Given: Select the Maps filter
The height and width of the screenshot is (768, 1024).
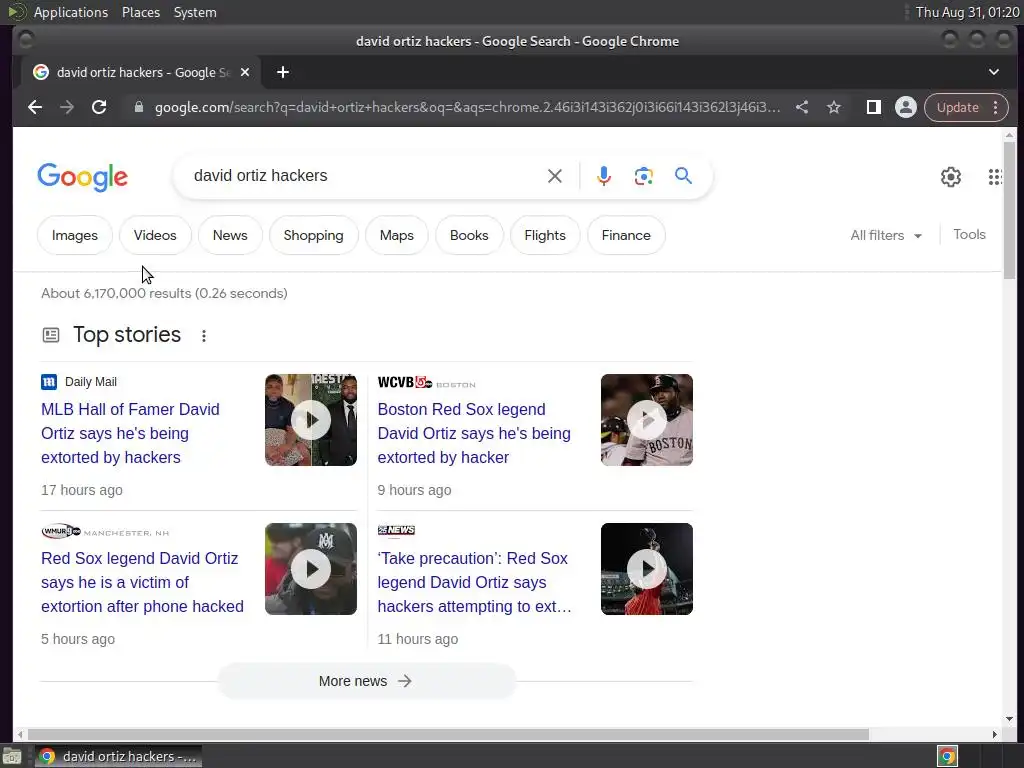Looking at the screenshot, I should tap(396, 235).
